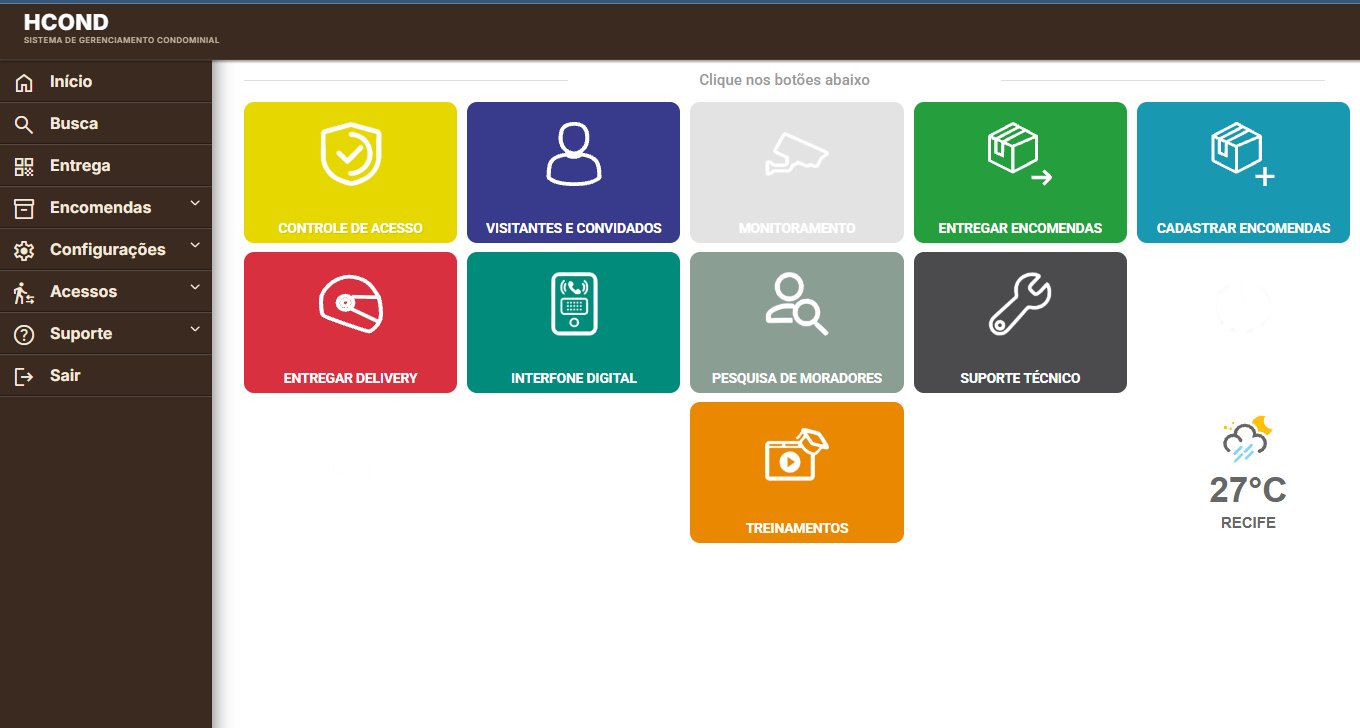This screenshot has width=1360, height=728.
Task: Open the Entregar Encomendas tile label
Action: pyautogui.click(x=1020, y=228)
